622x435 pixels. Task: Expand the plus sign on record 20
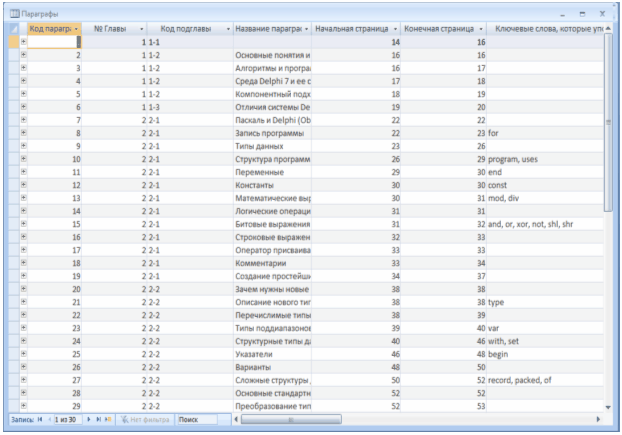(22, 289)
